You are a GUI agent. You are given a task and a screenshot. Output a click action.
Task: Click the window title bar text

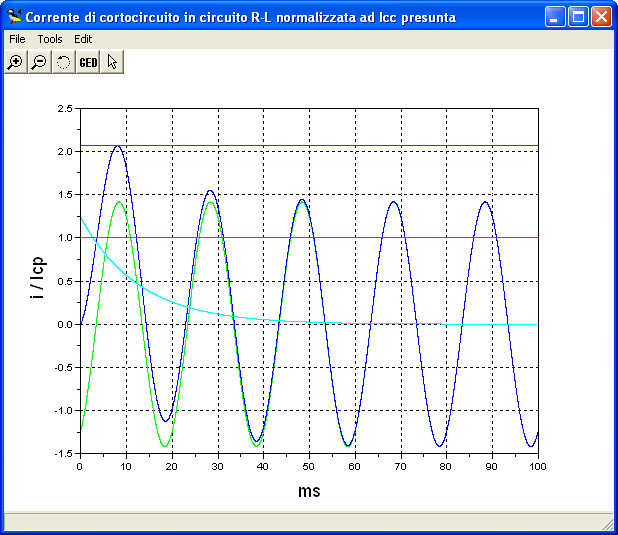pos(240,17)
